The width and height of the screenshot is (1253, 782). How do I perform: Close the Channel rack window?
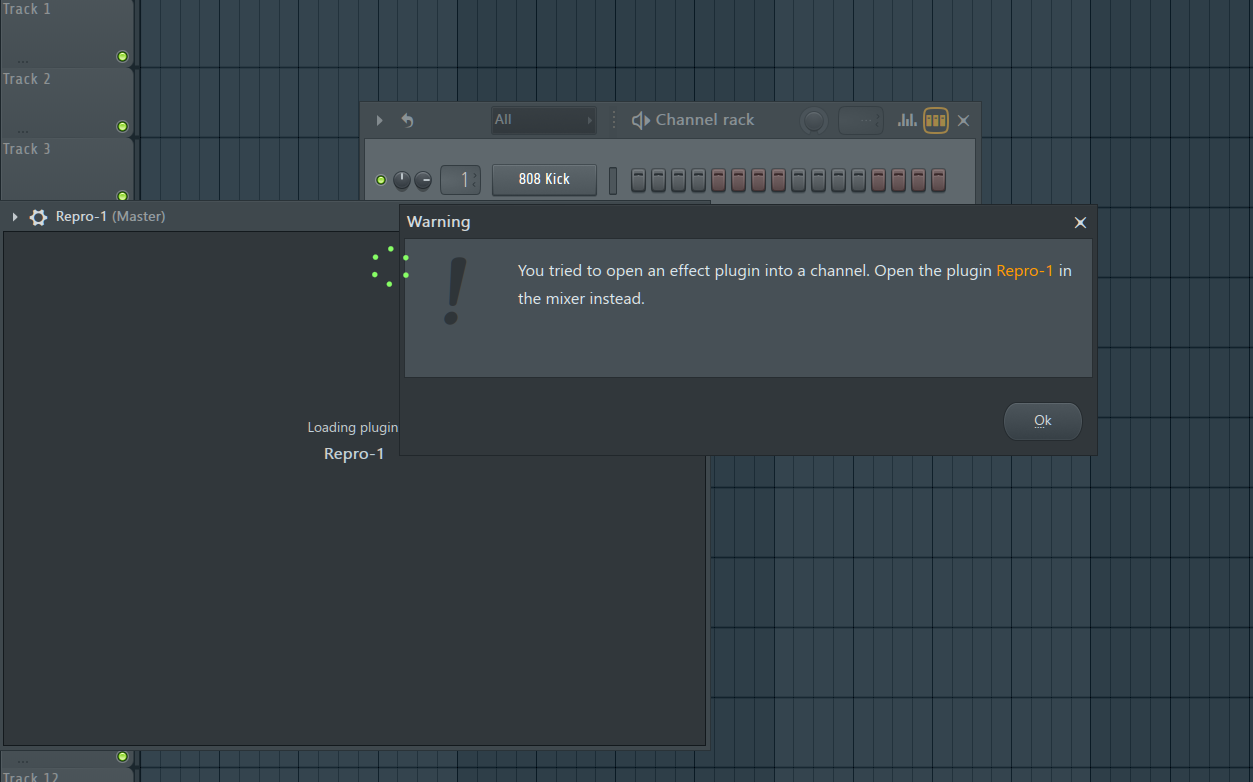click(963, 121)
